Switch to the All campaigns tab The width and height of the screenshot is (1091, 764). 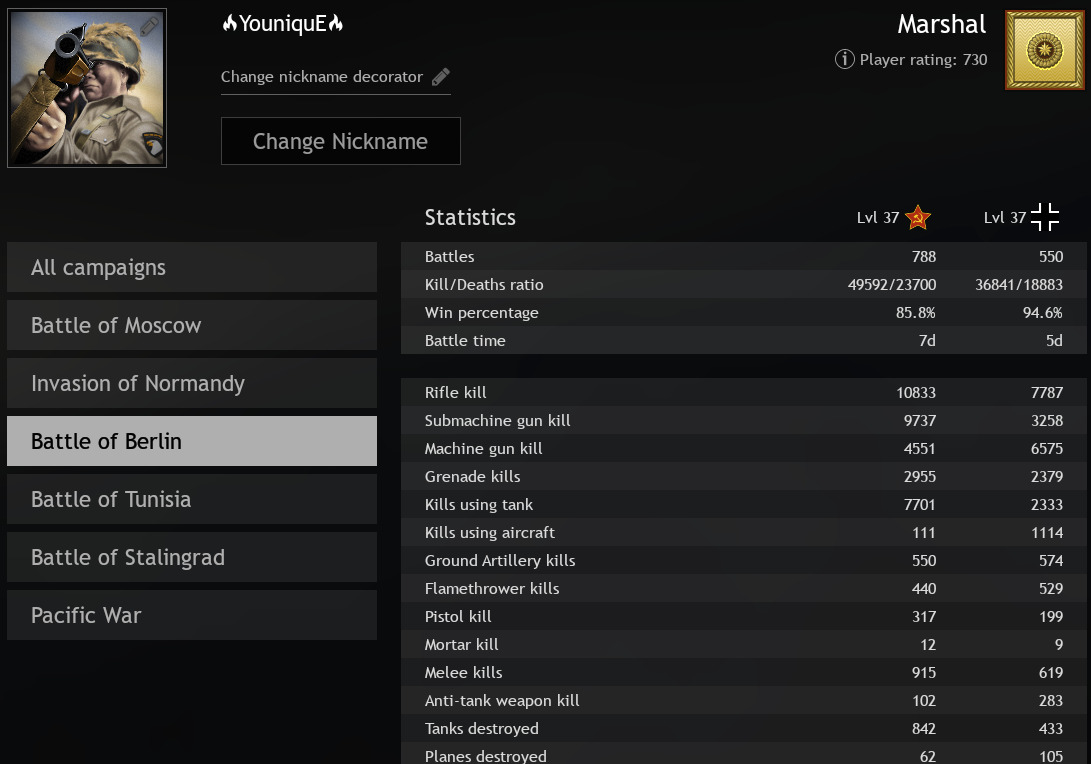[x=192, y=268]
